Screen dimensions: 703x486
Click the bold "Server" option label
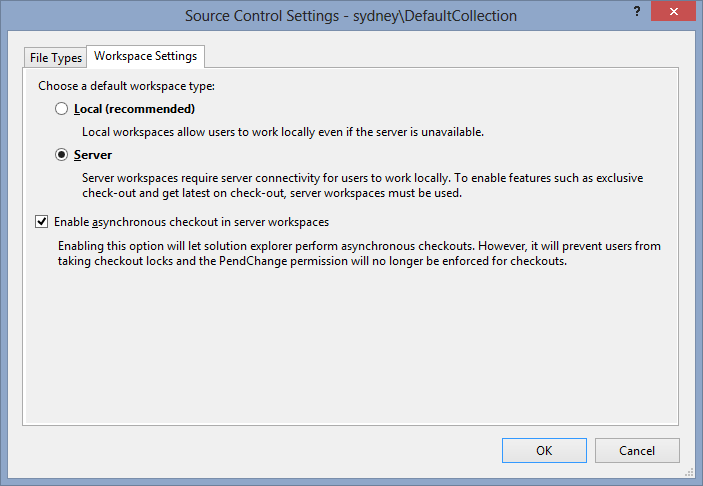coord(93,155)
